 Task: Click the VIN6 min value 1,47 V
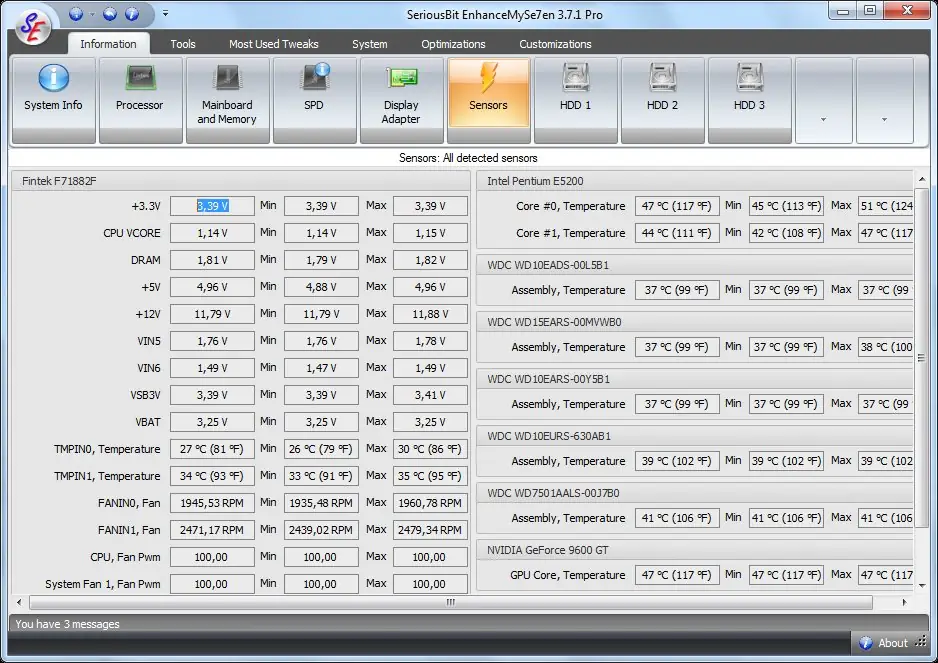(x=321, y=368)
